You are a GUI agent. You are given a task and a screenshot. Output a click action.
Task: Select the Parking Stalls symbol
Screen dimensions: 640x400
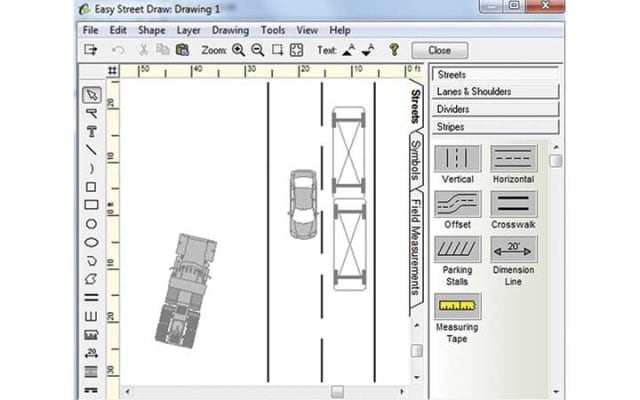point(458,250)
